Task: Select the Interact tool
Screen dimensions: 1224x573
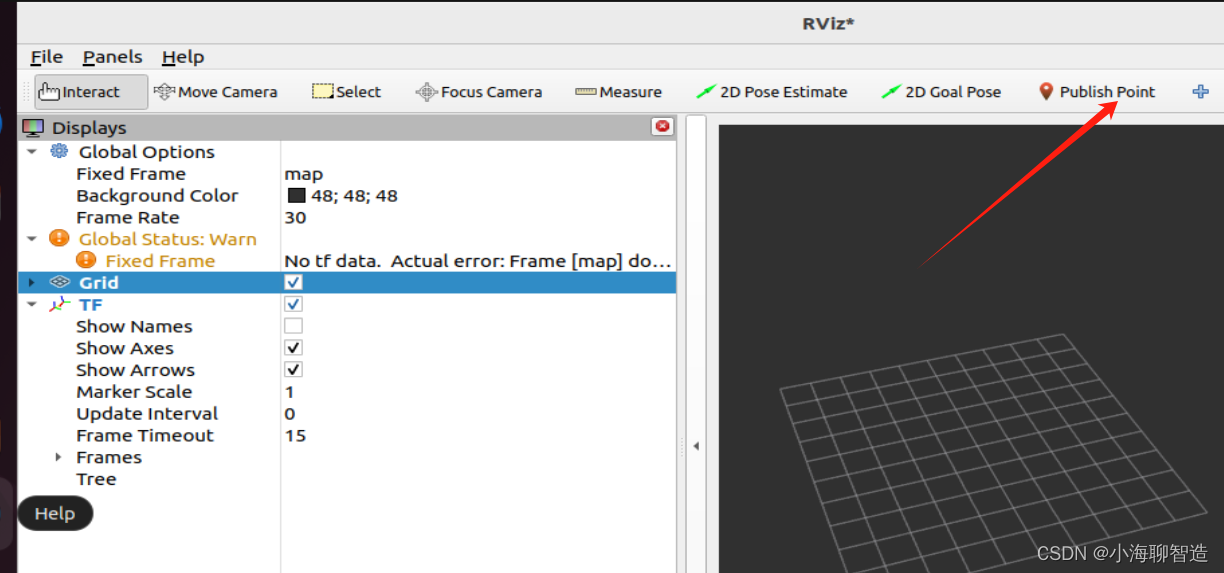Action: (x=90, y=92)
